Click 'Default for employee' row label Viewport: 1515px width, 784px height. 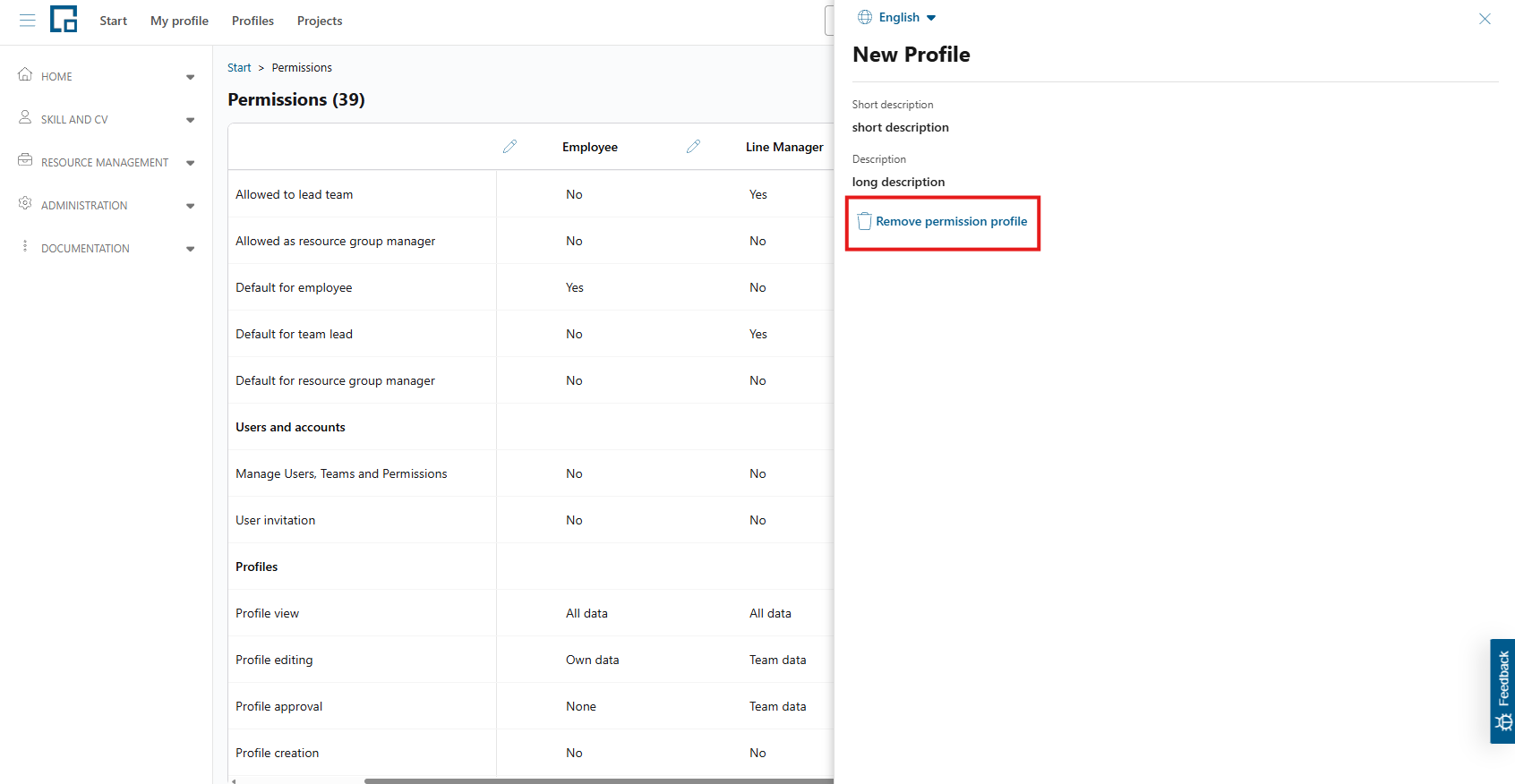coord(294,287)
